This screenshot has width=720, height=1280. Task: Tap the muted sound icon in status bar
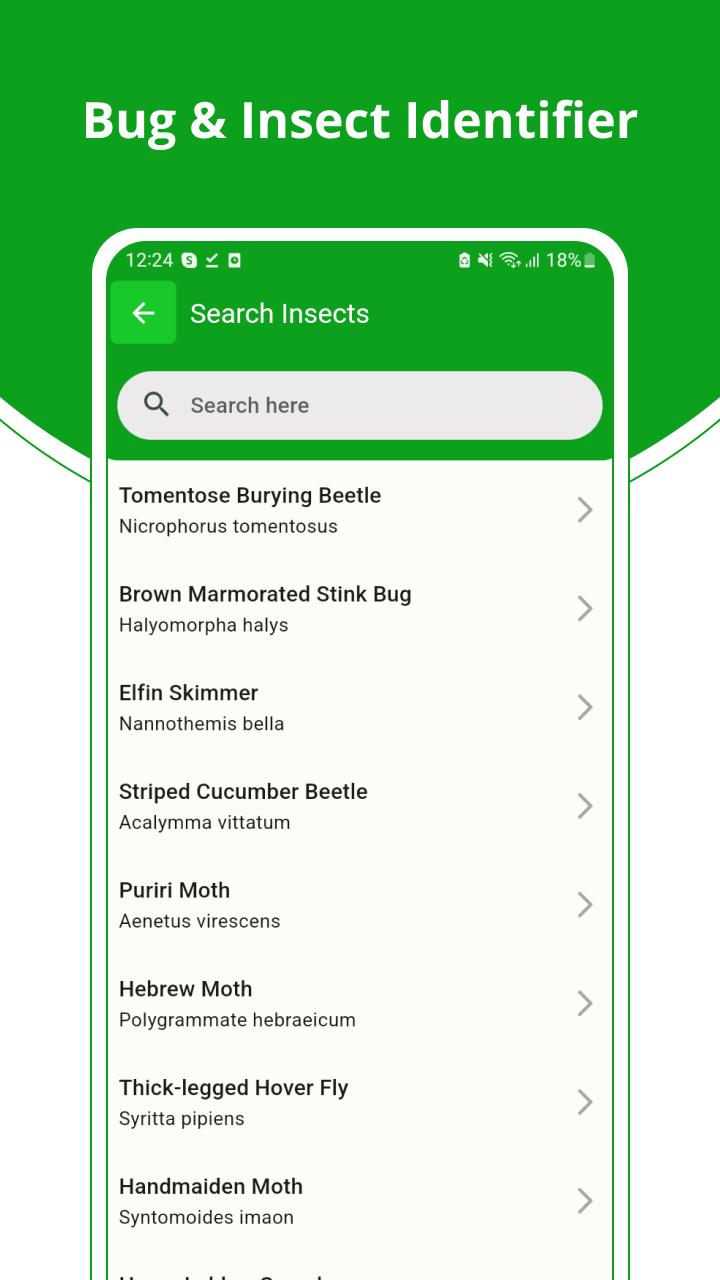485,260
